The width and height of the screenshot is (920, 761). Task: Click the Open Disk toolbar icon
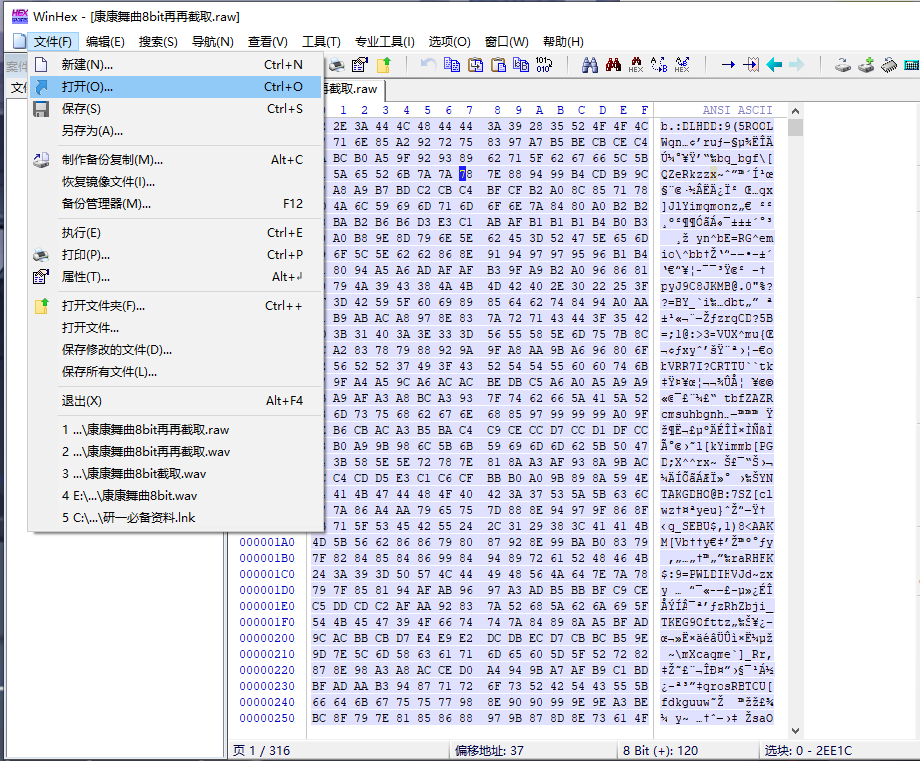(x=843, y=65)
